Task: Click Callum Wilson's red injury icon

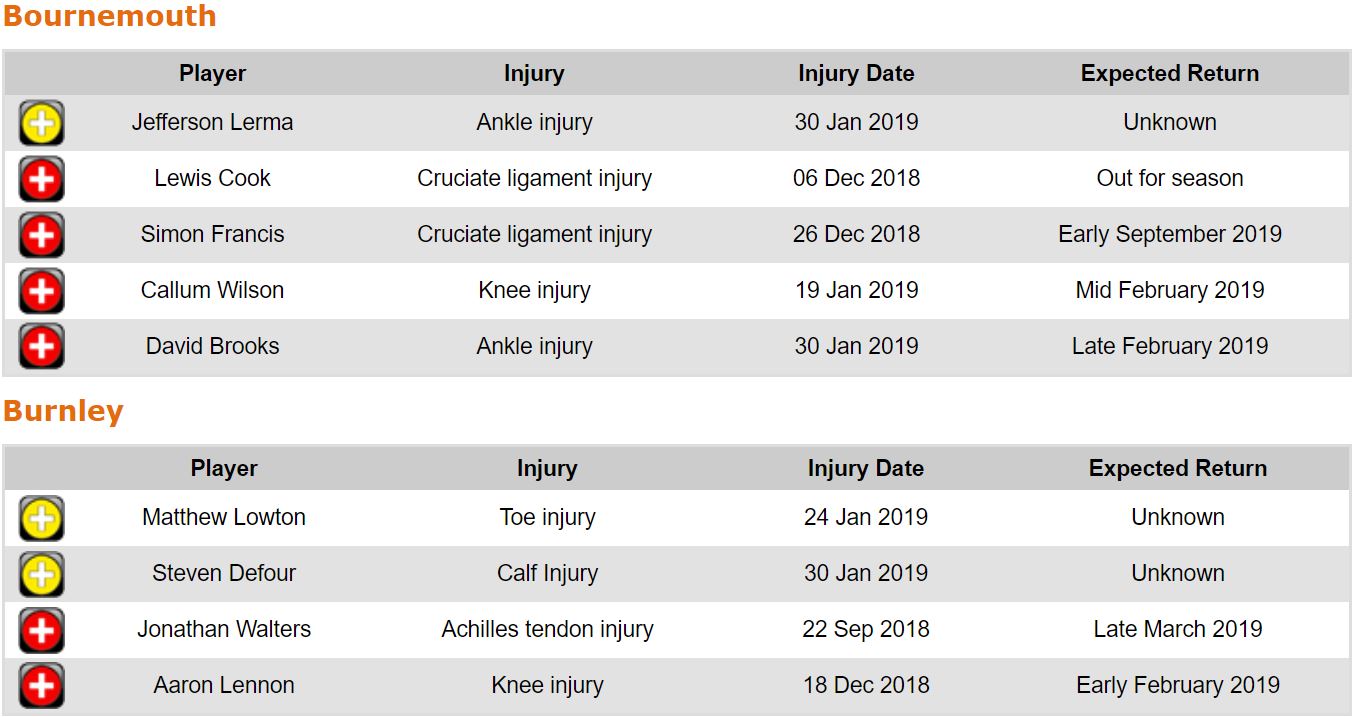Action: pos(41,291)
